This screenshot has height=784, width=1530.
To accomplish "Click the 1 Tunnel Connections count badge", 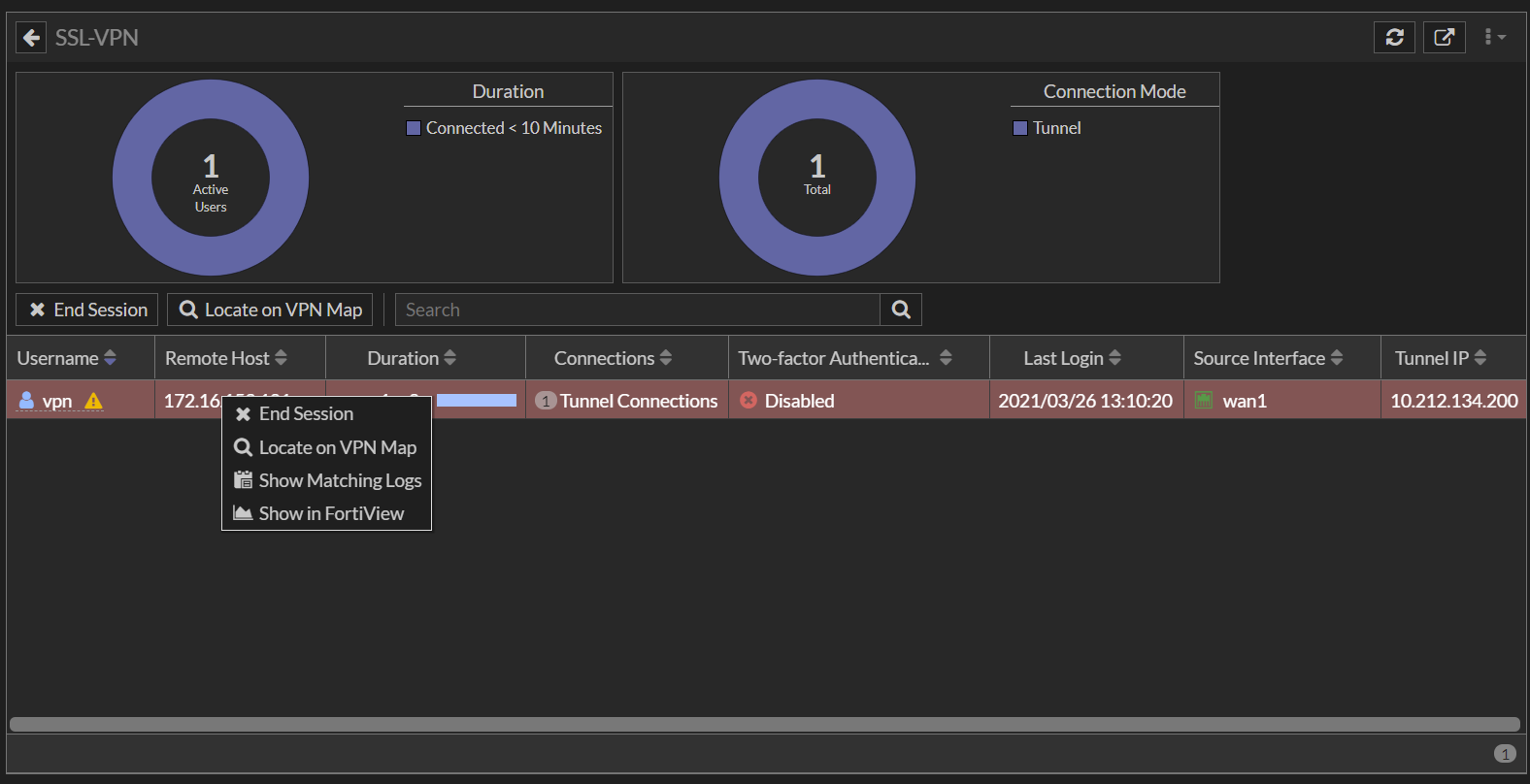I will click(x=546, y=401).
